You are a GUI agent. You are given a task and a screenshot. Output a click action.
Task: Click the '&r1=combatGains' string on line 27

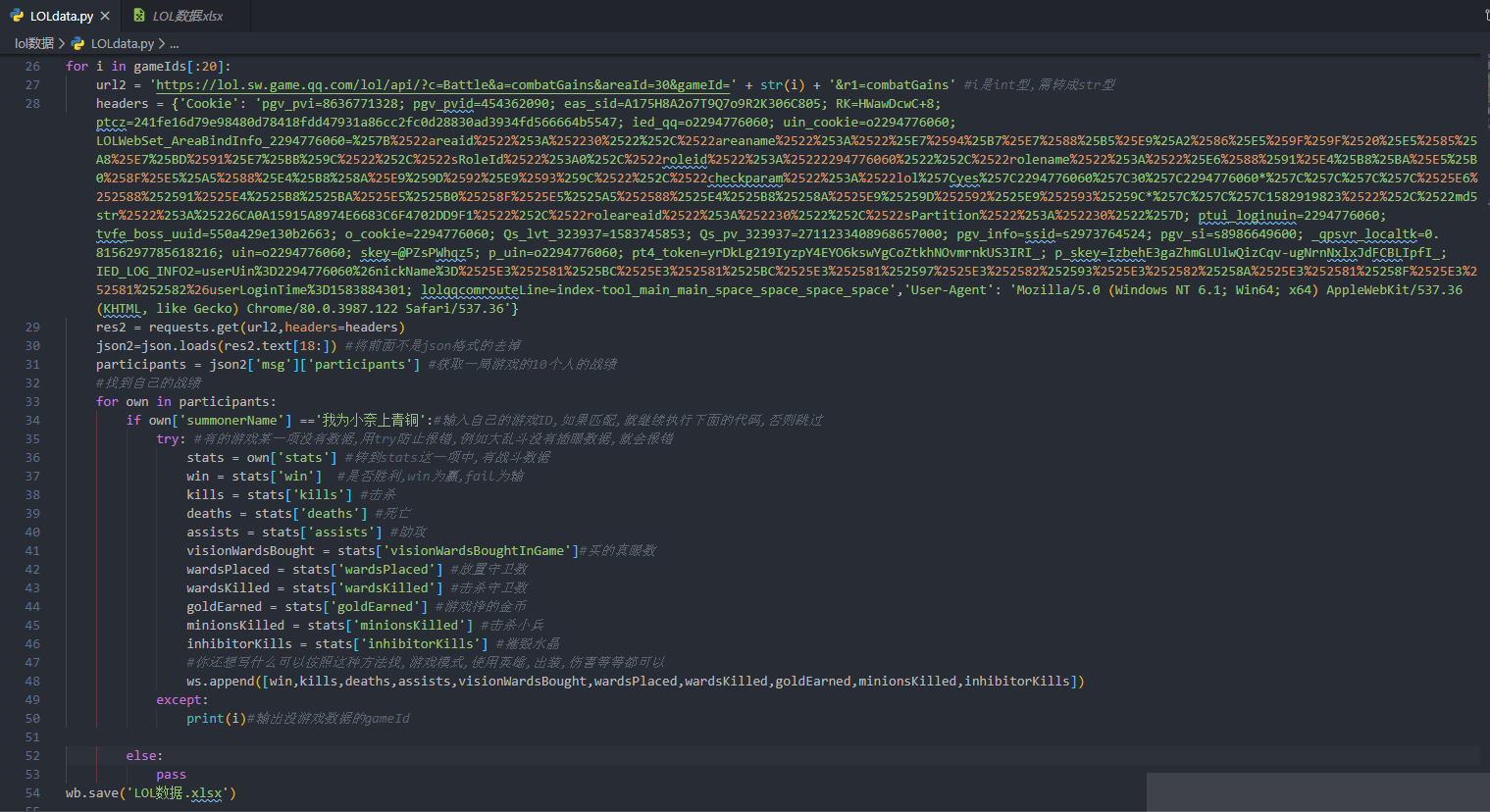(x=893, y=84)
